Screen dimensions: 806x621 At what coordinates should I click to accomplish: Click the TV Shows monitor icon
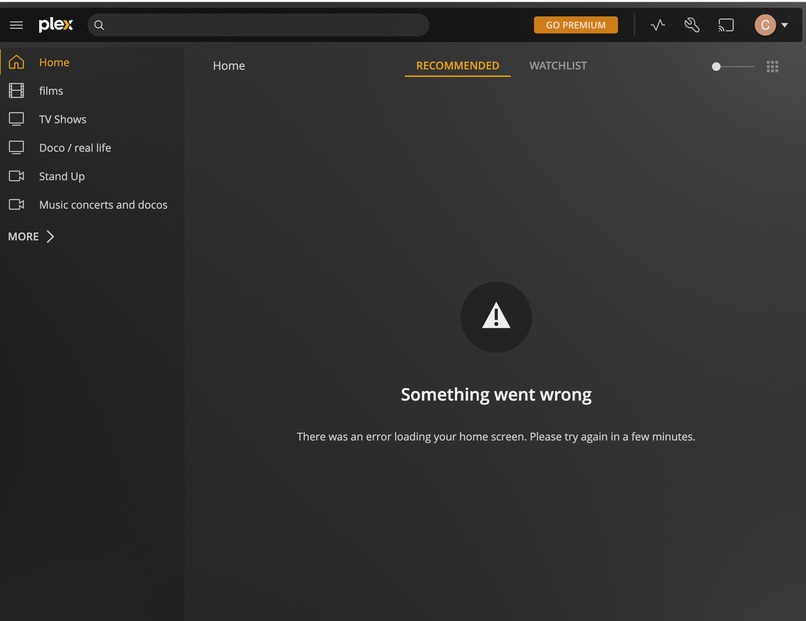[16, 119]
